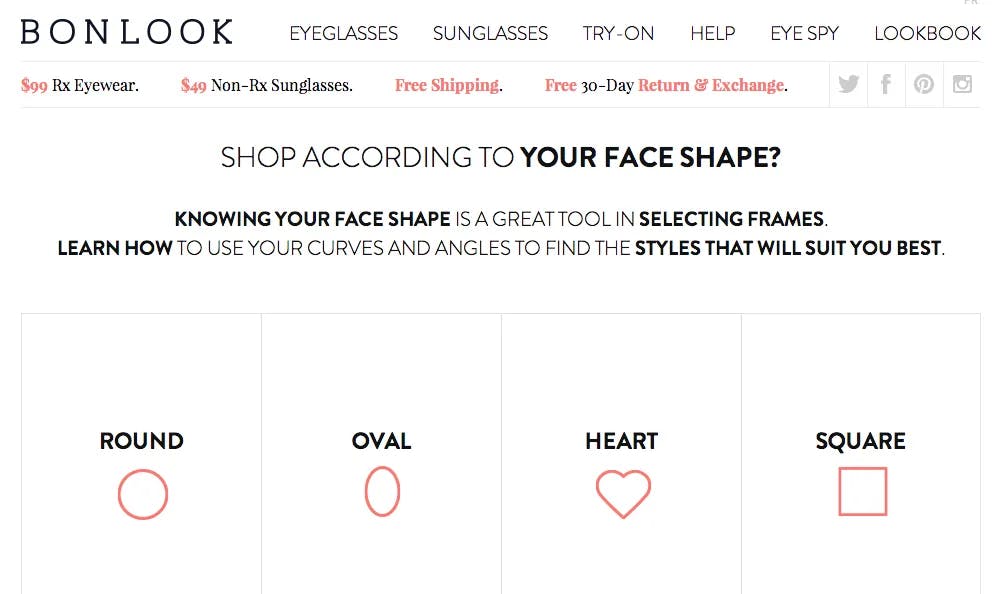Open the Pinterest social icon
This screenshot has width=997, height=594.
[924, 84]
